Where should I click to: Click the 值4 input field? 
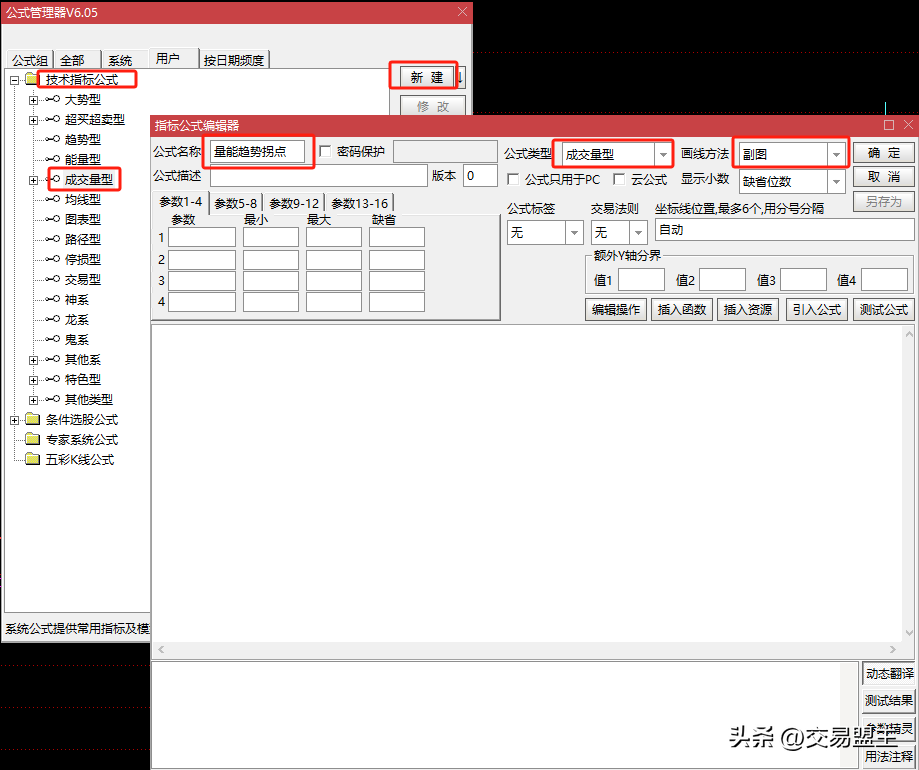[x=884, y=280]
